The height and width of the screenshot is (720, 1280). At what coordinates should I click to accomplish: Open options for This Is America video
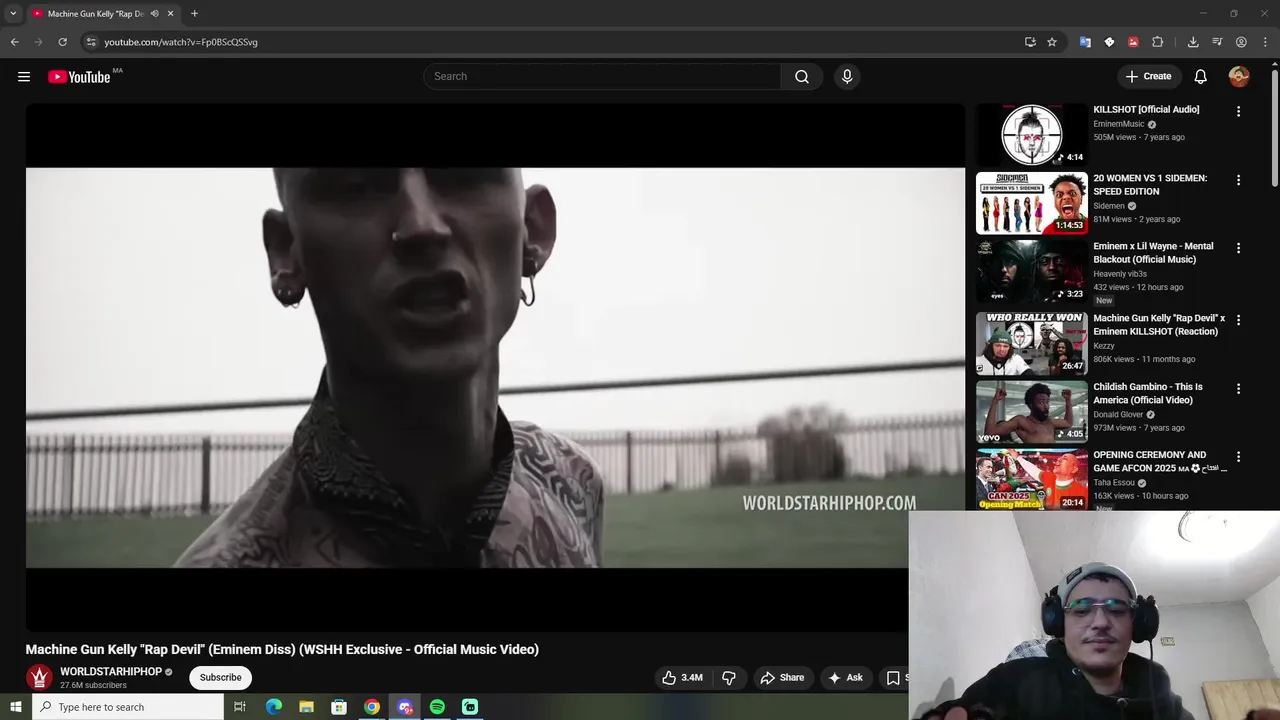coord(1238,388)
